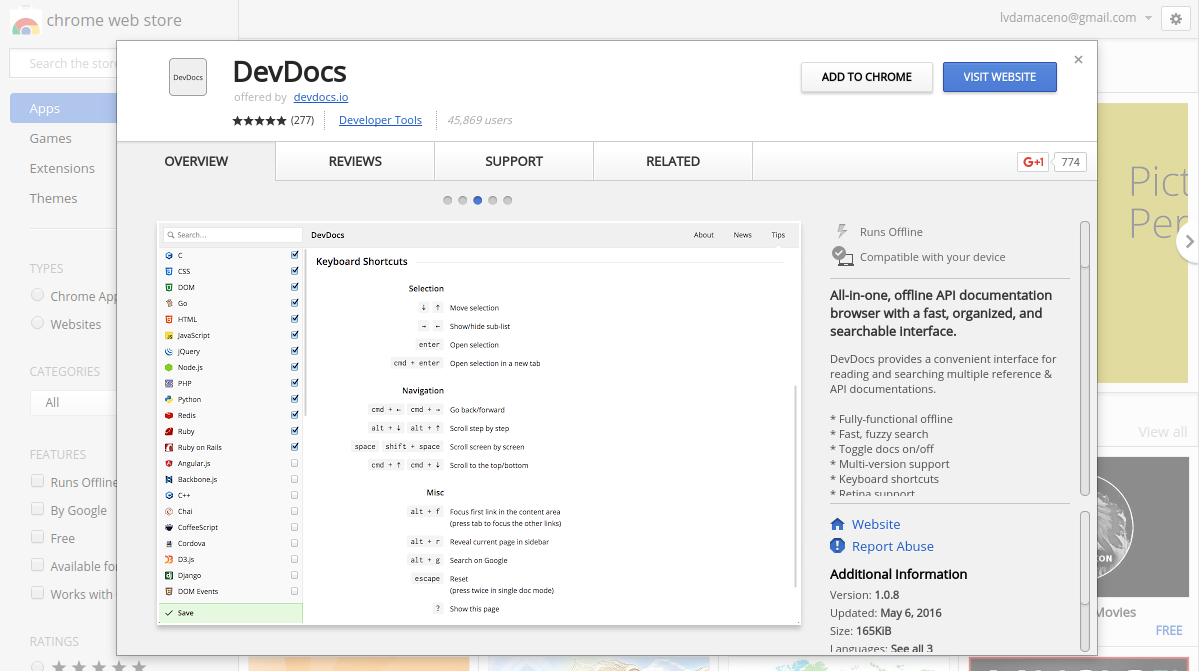Open the devdocs.io link
The image size is (1199, 671).
(x=320, y=97)
